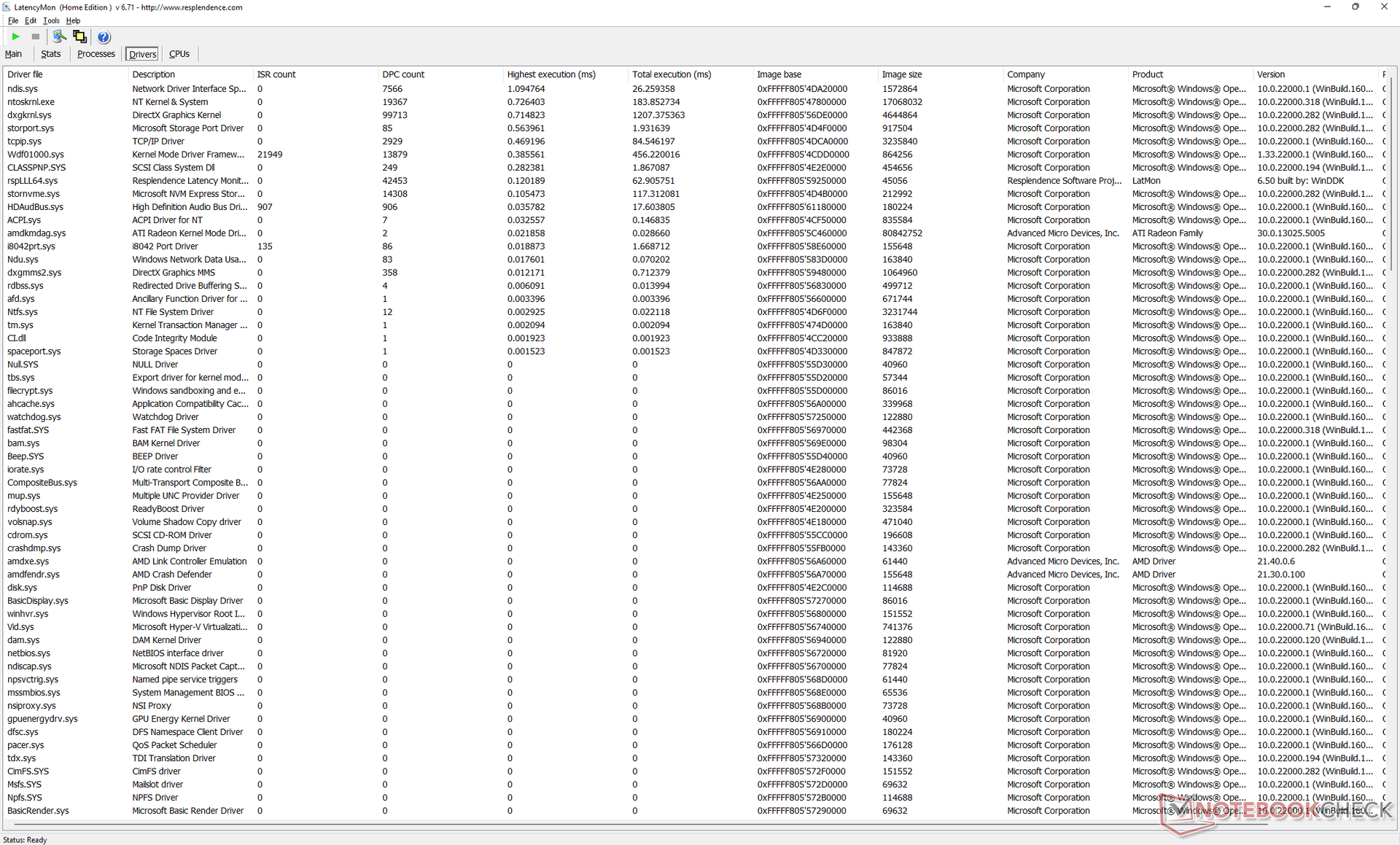Select the amdkmdag.sys driver row

[36, 233]
